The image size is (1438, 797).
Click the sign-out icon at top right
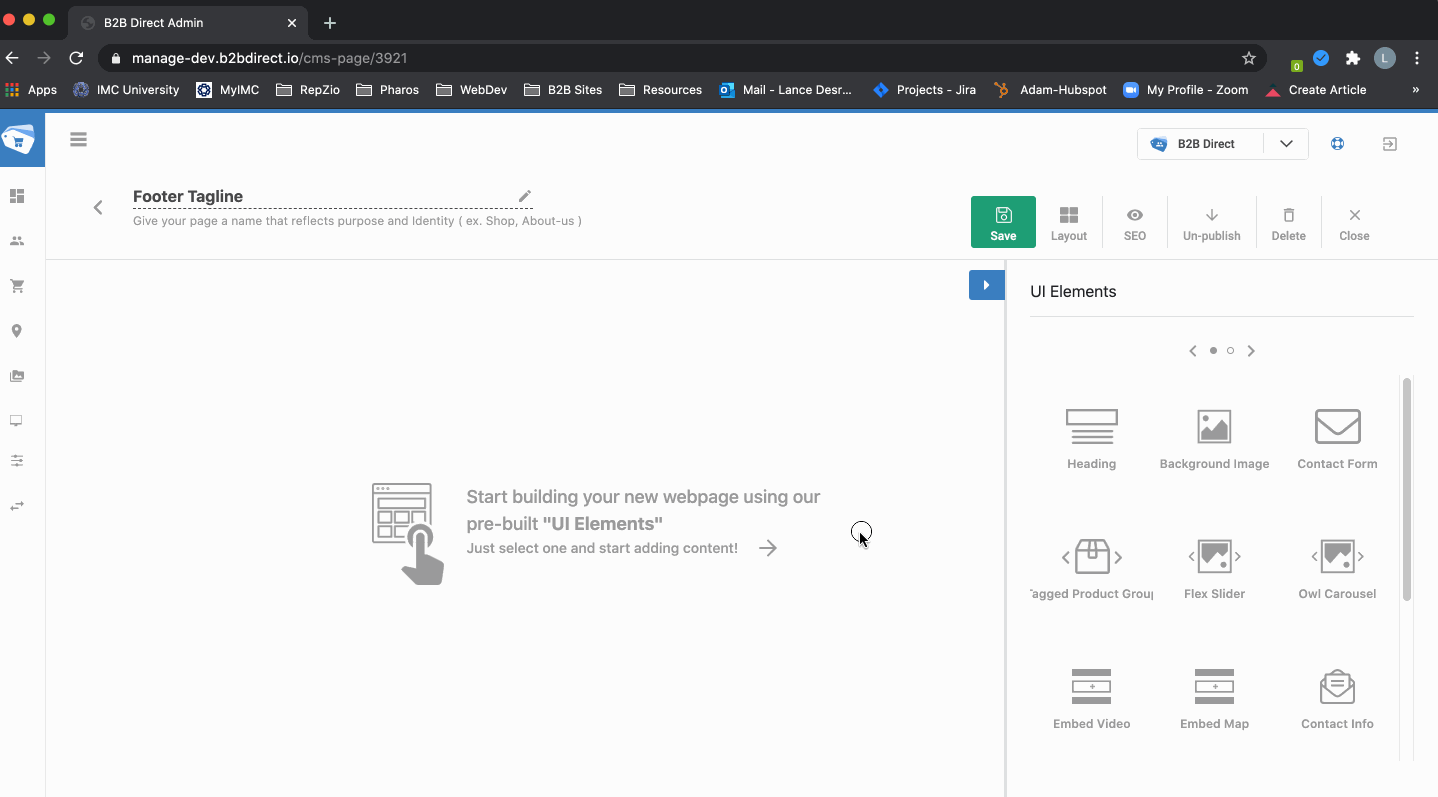click(1389, 143)
